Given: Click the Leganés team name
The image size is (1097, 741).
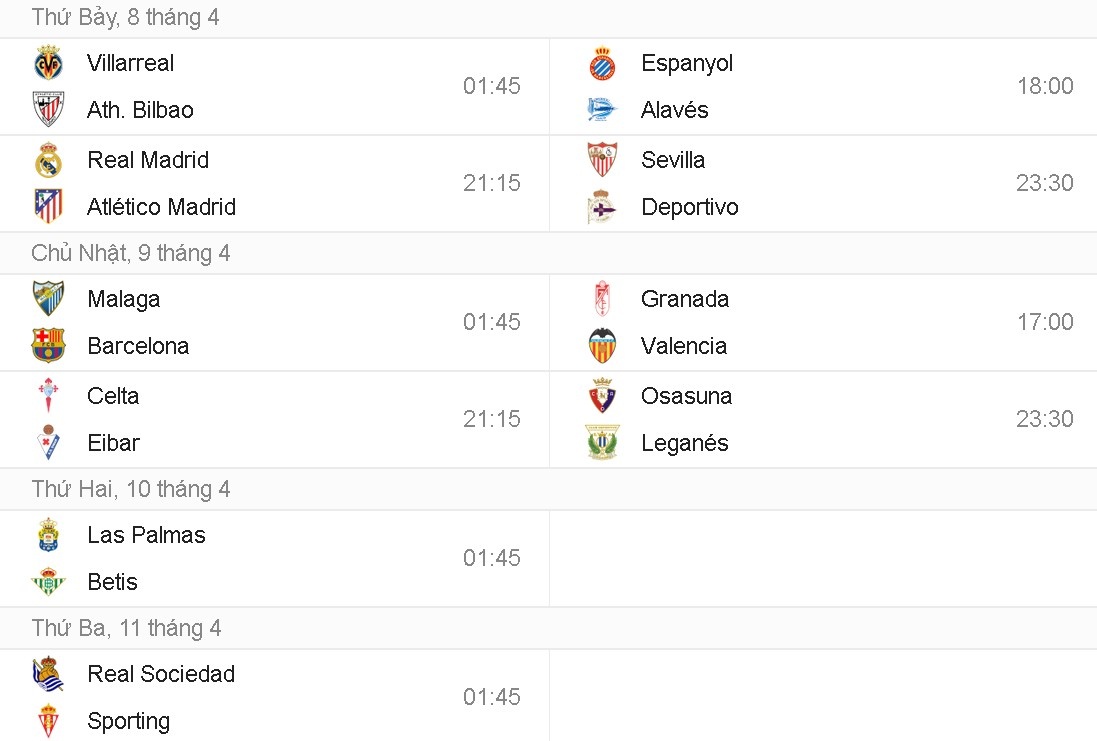Looking at the screenshot, I should (x=685, y=443).
